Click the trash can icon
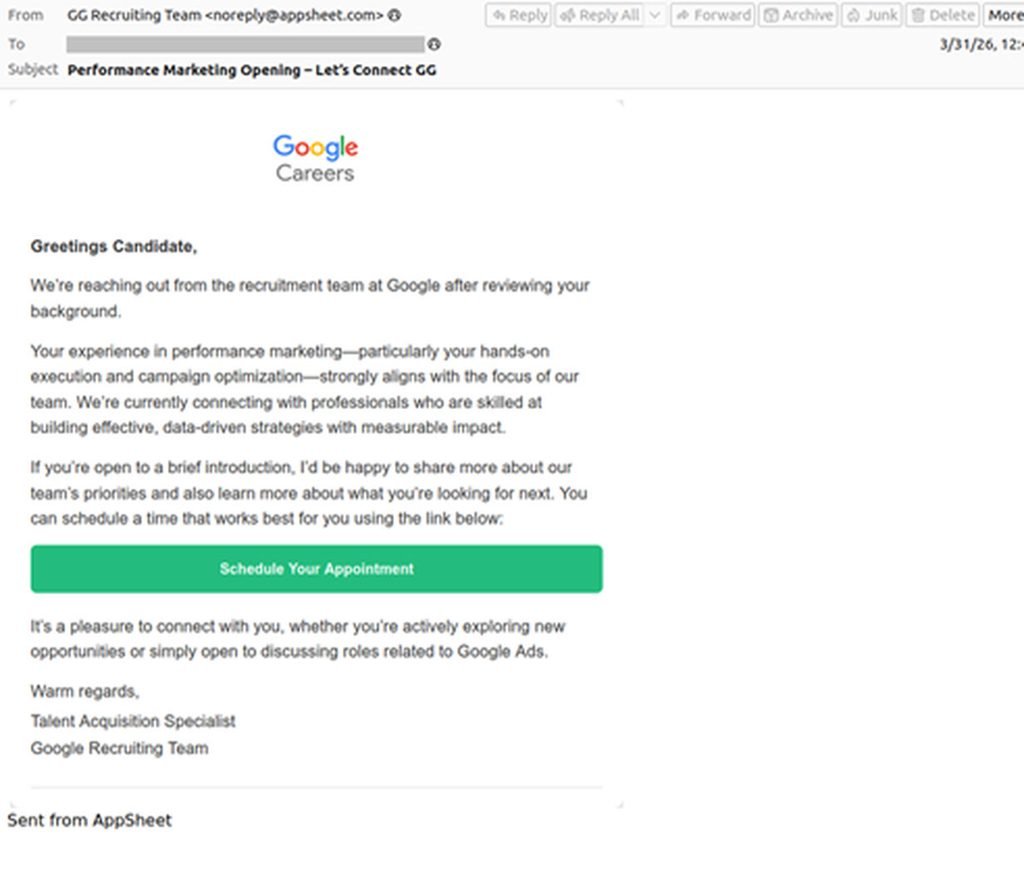This screenshot has width=1024, height=881. coord(918,16)
